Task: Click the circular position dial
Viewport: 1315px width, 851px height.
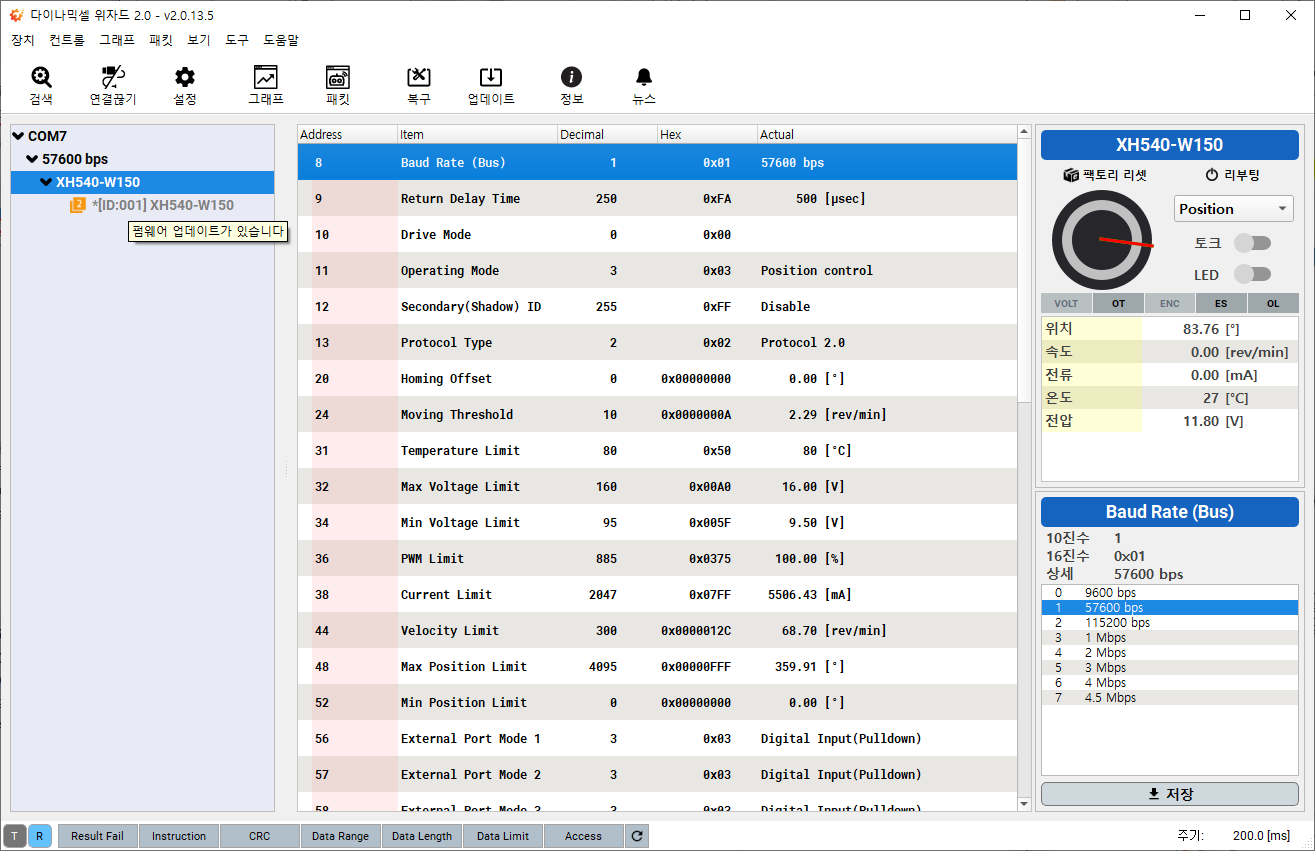Action: pyautogui.click(x=1100, y=240)
